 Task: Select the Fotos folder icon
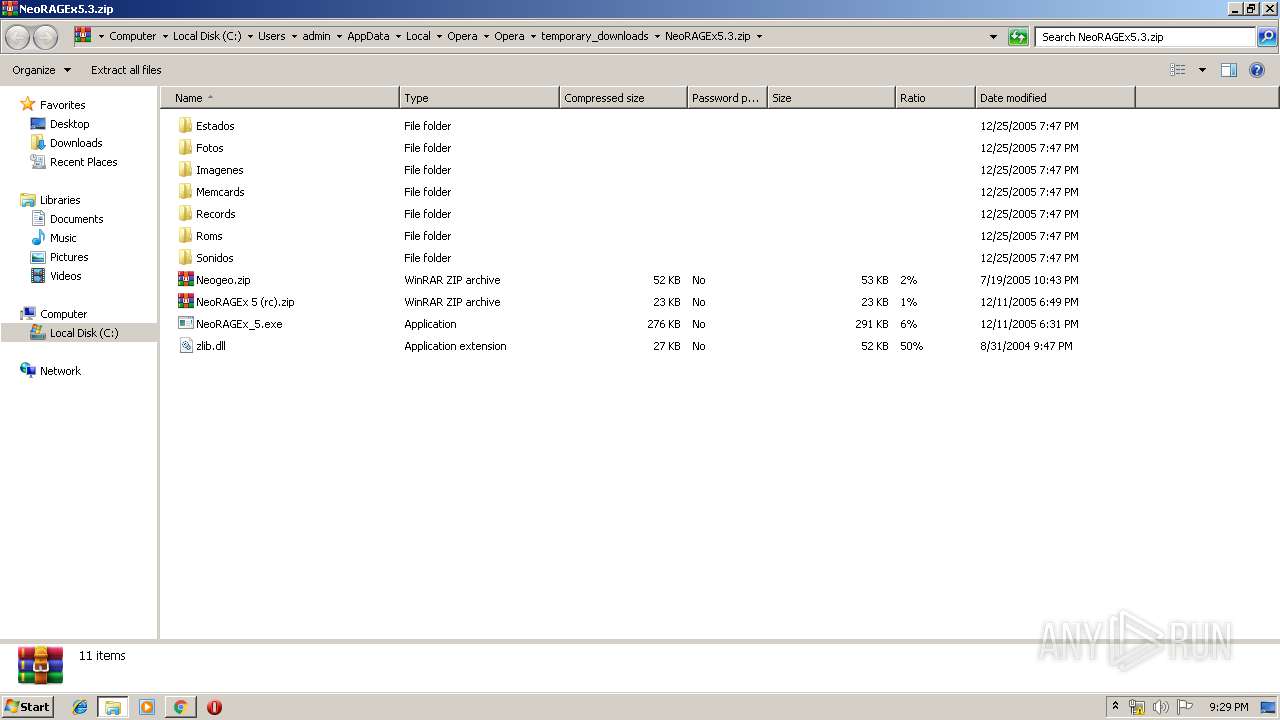(185, 148)
